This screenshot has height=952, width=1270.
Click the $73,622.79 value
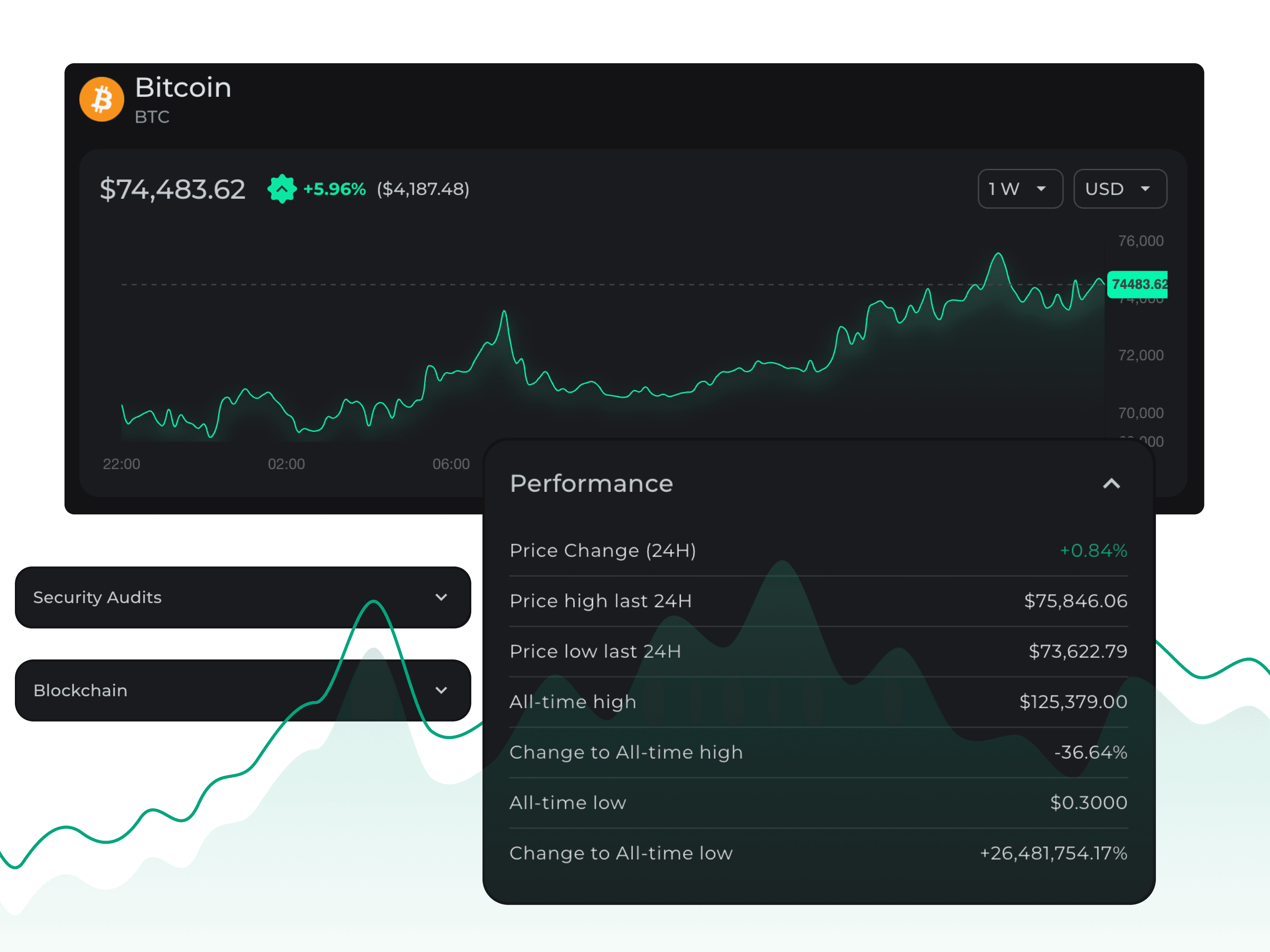point(1078,651)
